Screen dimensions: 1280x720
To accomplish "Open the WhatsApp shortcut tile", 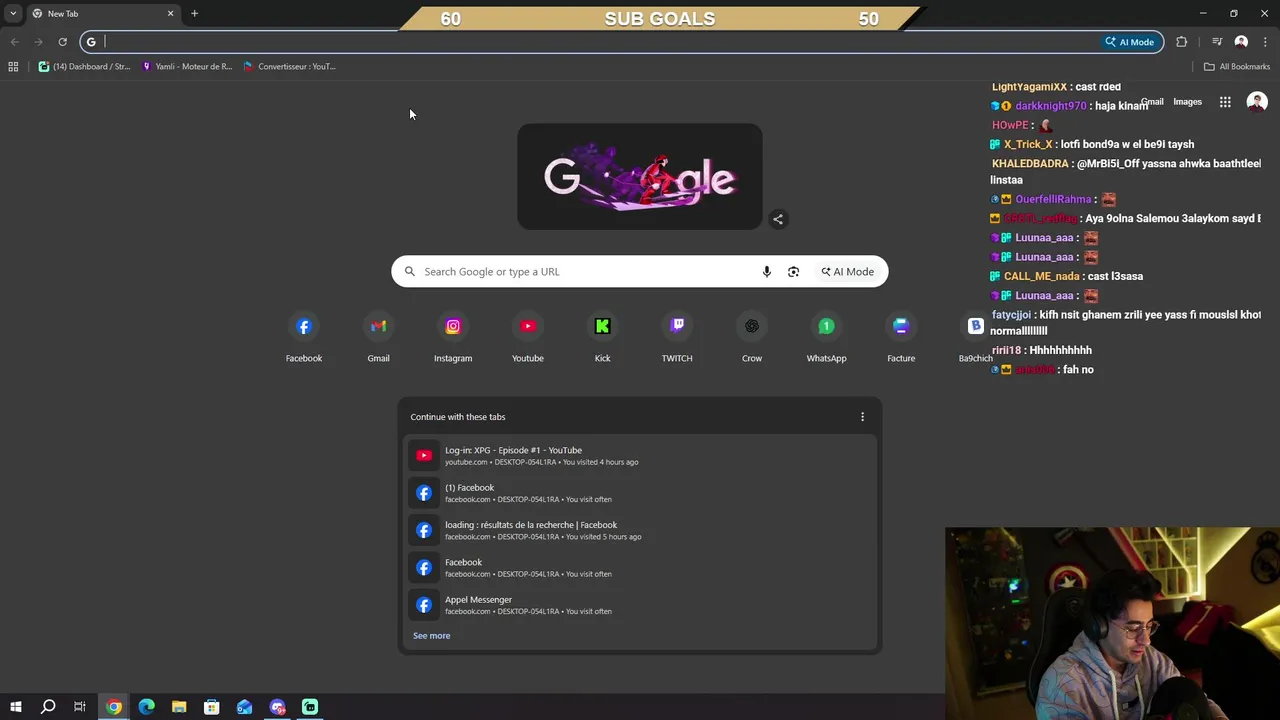I will (826, 338).
